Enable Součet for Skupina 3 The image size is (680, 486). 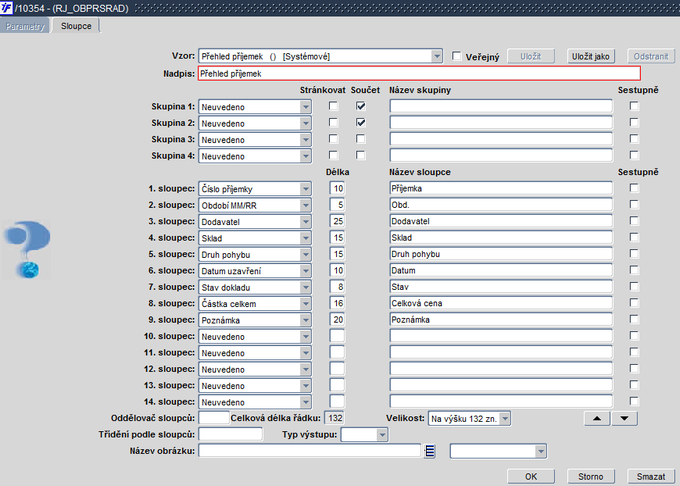(x=360, y=139)
